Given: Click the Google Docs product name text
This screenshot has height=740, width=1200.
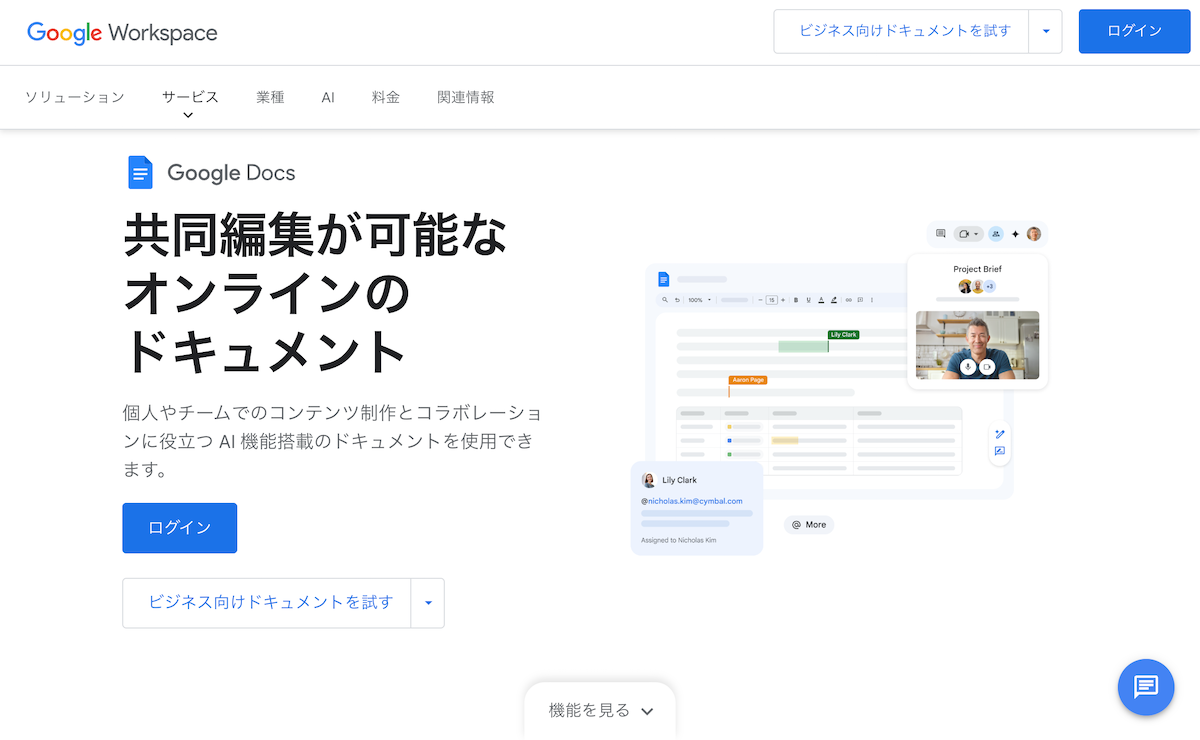Looking at the screenshot, I should pyautogui.click(x=231, y=172).
